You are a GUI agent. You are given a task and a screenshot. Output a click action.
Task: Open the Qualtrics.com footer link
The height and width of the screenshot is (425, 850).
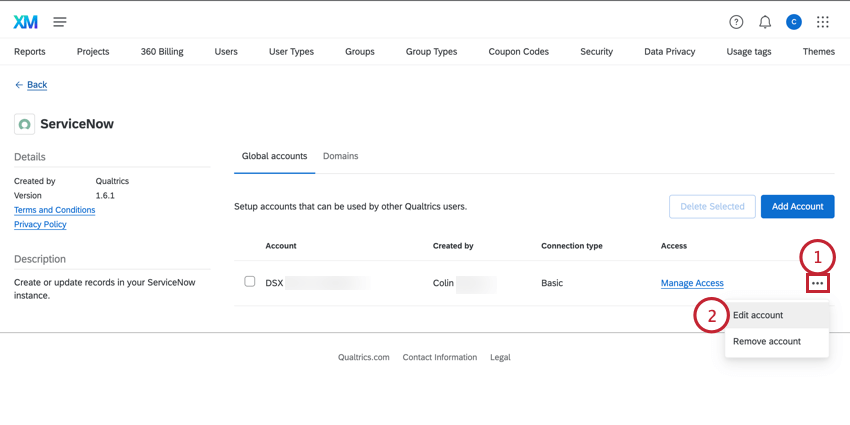pyautogui.click(x=364, y=357)
